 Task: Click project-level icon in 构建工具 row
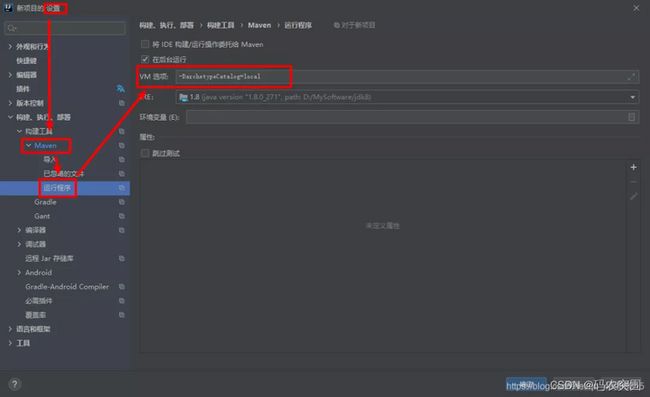(x=121, y=131)
